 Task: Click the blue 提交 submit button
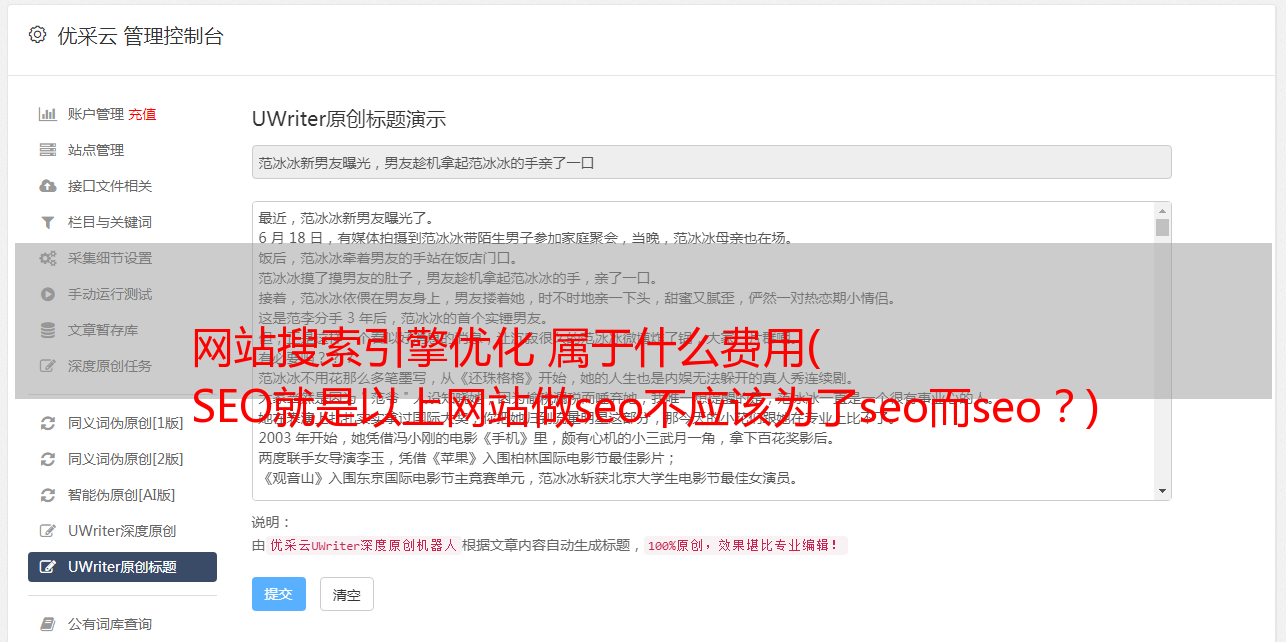[x=279, y=594]
